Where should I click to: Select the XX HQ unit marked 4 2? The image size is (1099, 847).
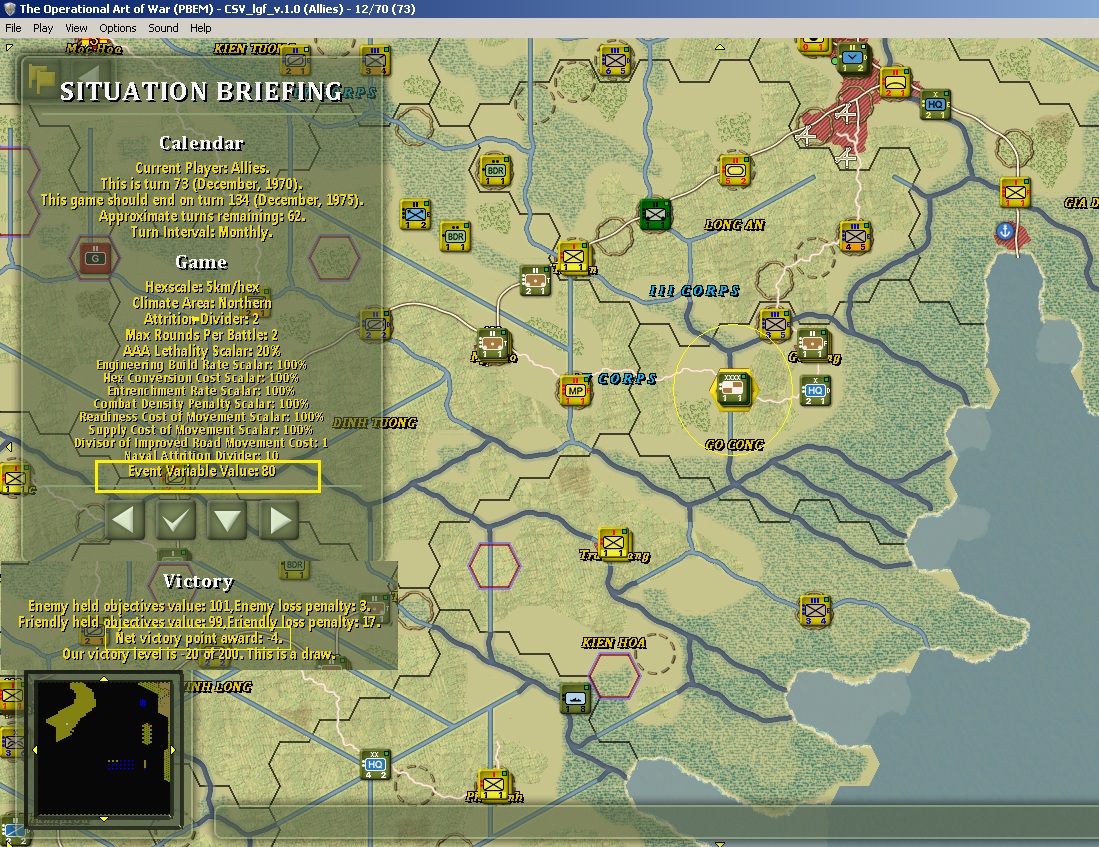coord(375,765)
